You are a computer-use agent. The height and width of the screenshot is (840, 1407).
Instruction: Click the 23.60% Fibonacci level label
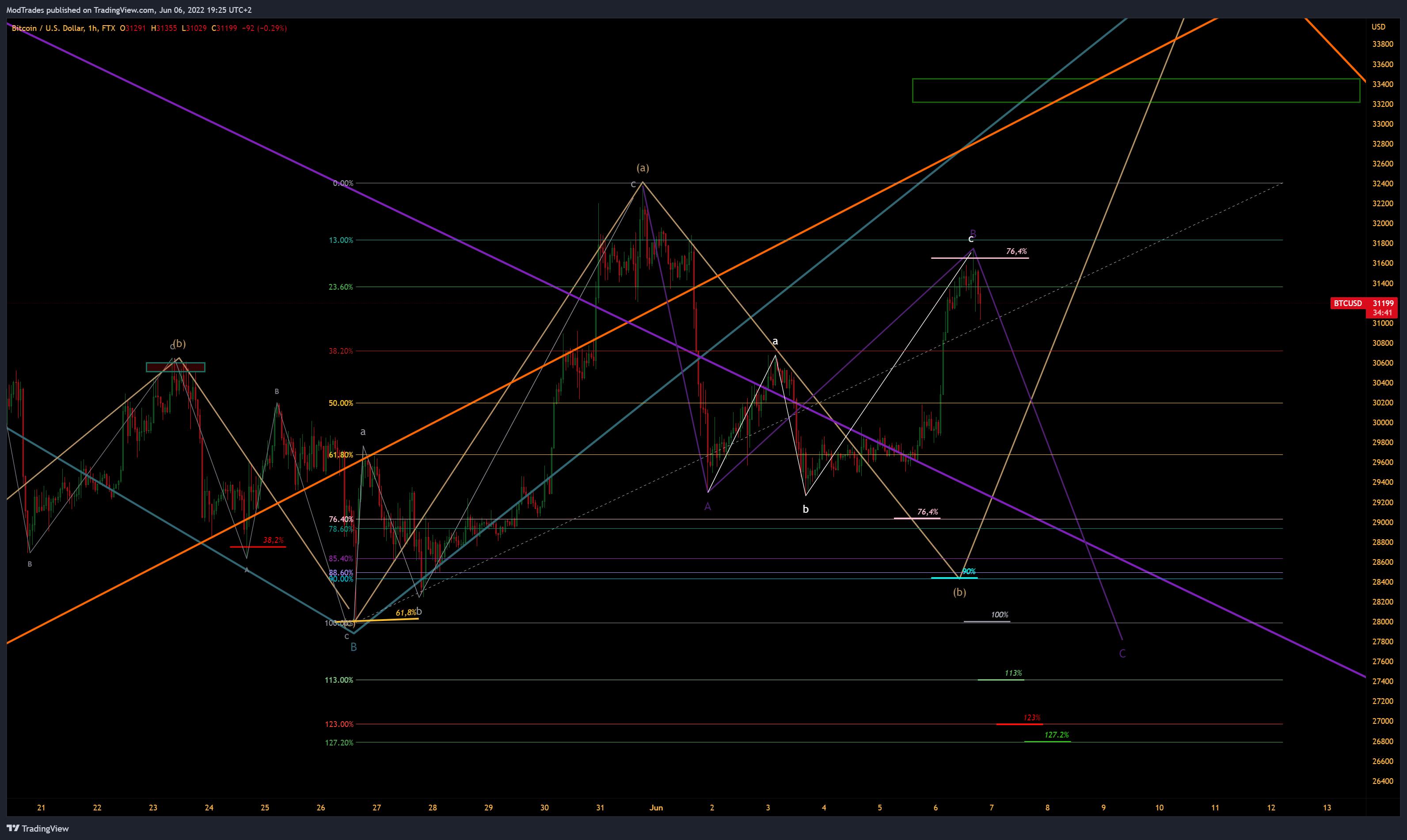tap(341, 287)
